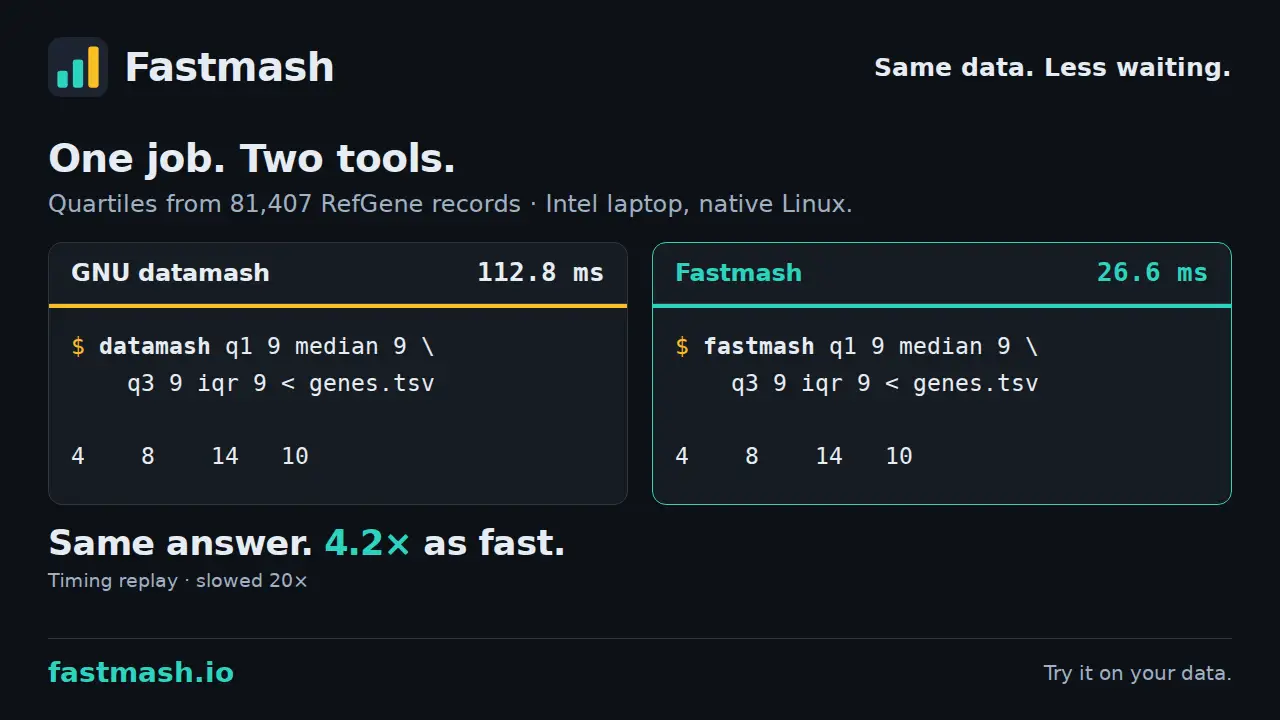The height and width of the screenshot is (720, 1280).
Task: Select the GNU datamash panel title
Action: [170, 273]
